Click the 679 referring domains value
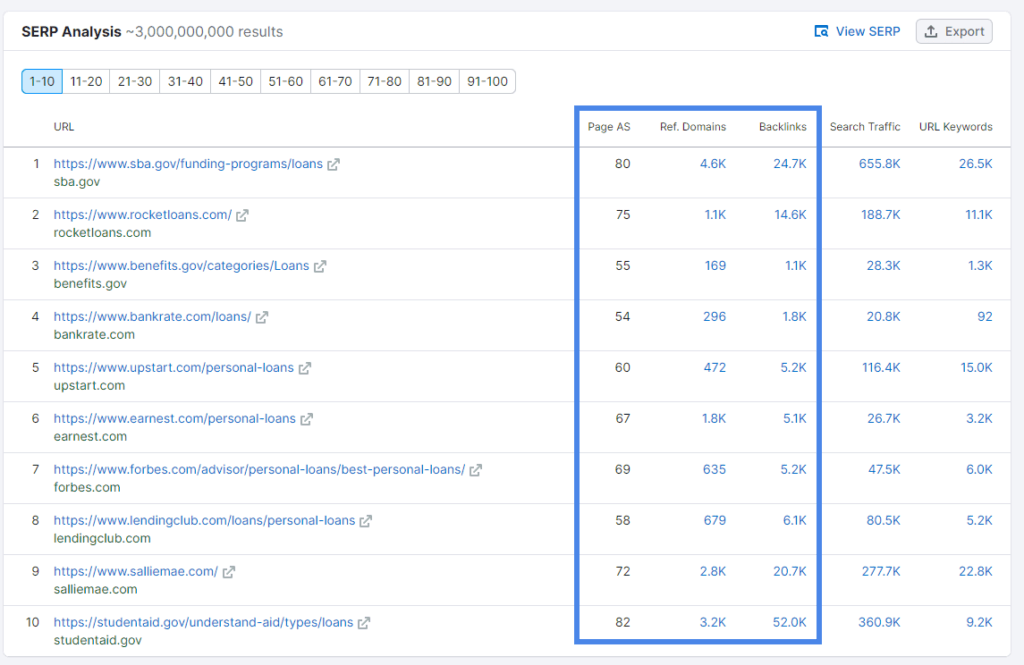The width and height of the screenshot is (1024, 665). tap(714, 521)
